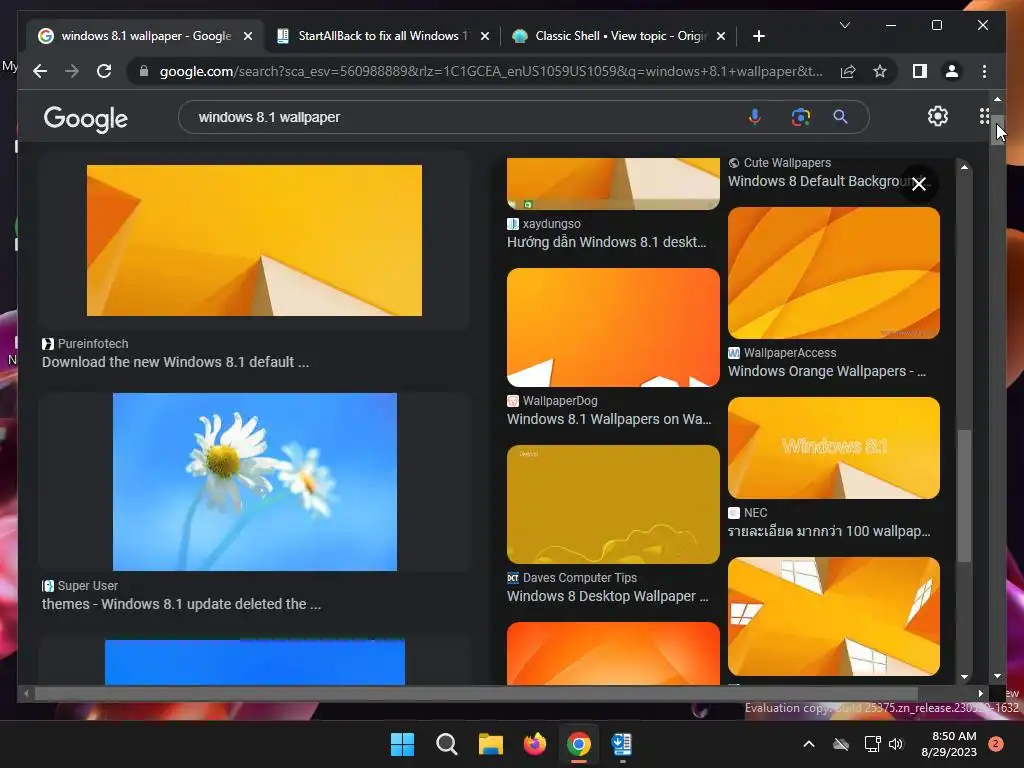This screenshot has height=768, width=1024.
Task: Open a new Chrome tab
Action: coord(758,36)
